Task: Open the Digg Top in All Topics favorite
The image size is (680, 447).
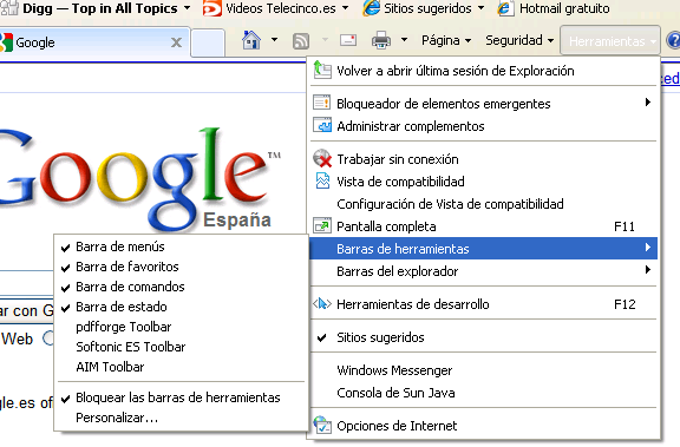Action: 95,8
